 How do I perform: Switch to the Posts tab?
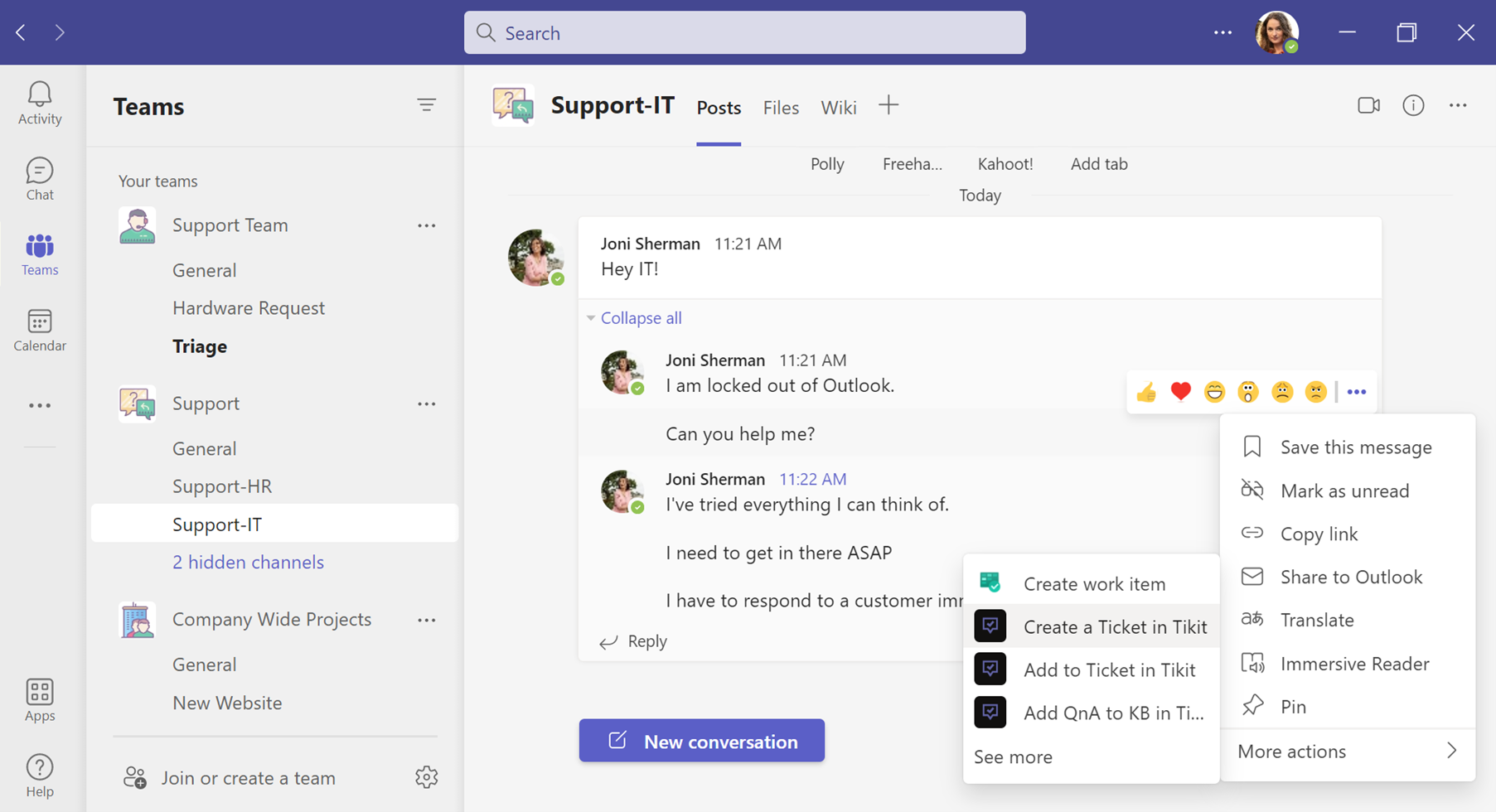pos(719,108)
